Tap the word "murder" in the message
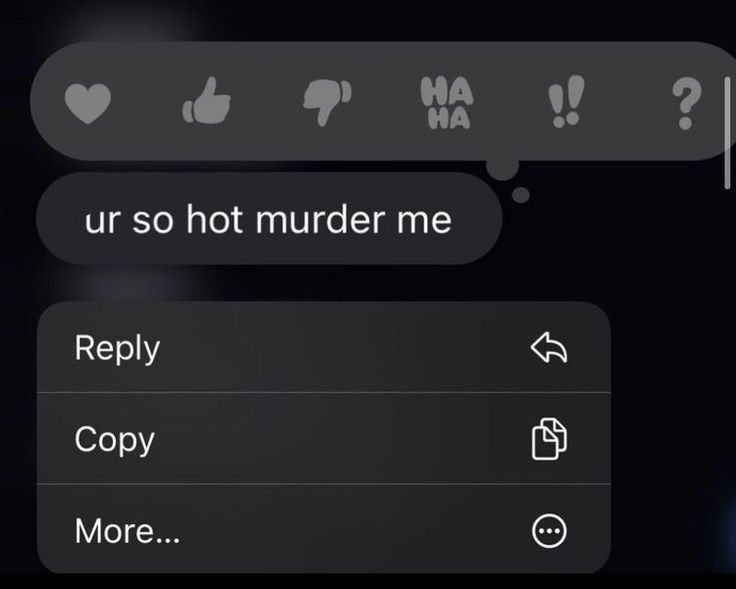The height and width of the screenshot is (589, 736). [321, 220]
